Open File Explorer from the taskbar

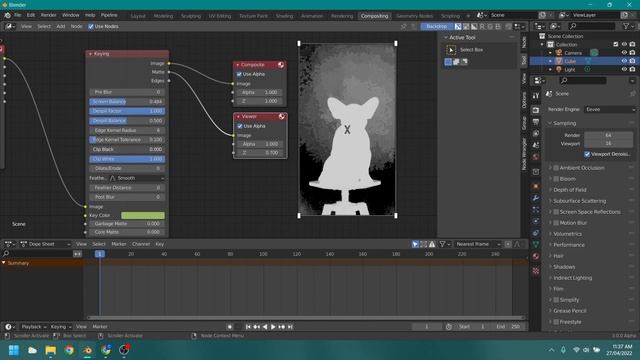(x=51, y=350)
